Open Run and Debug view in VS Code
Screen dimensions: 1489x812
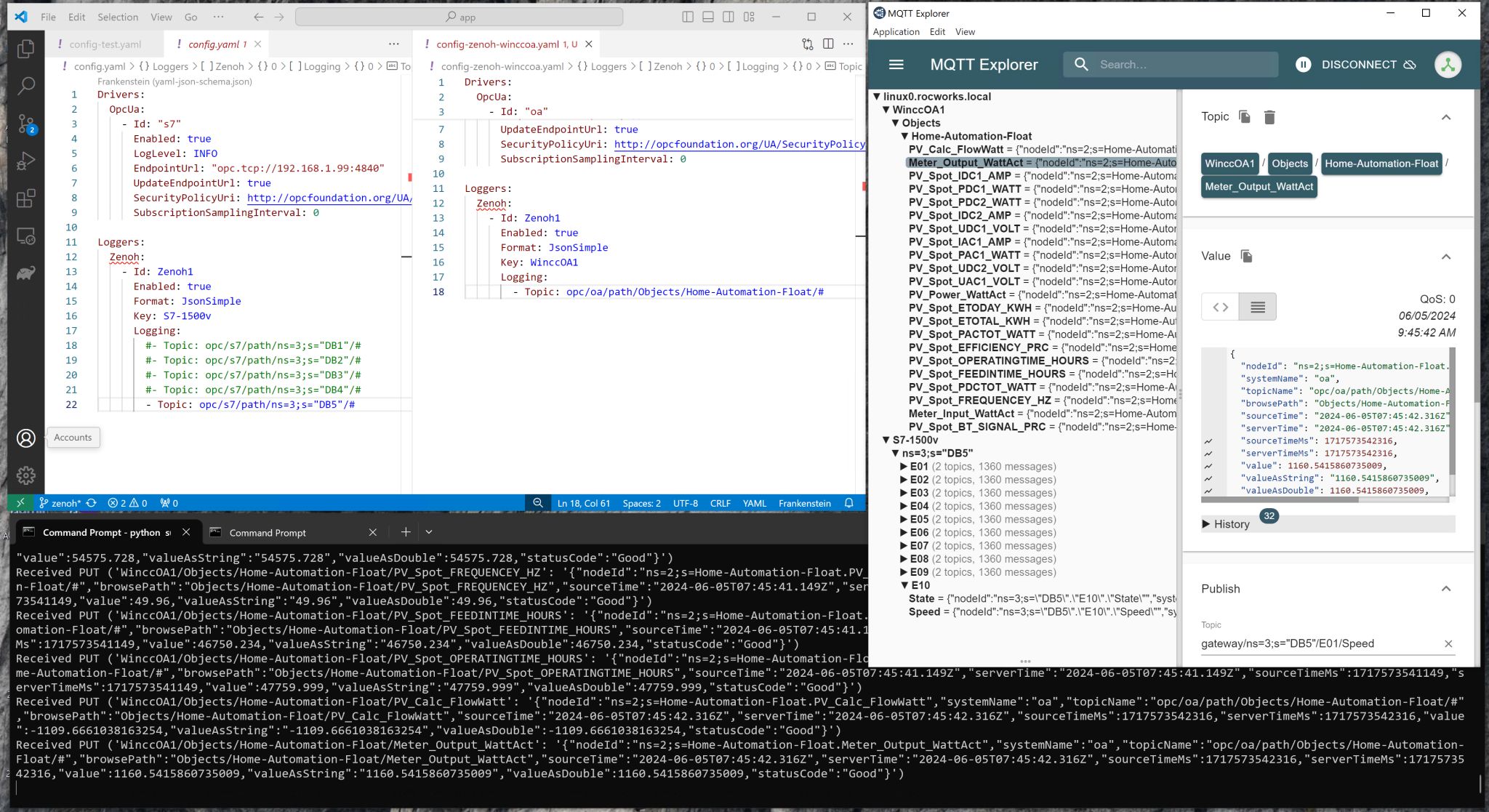26,161
